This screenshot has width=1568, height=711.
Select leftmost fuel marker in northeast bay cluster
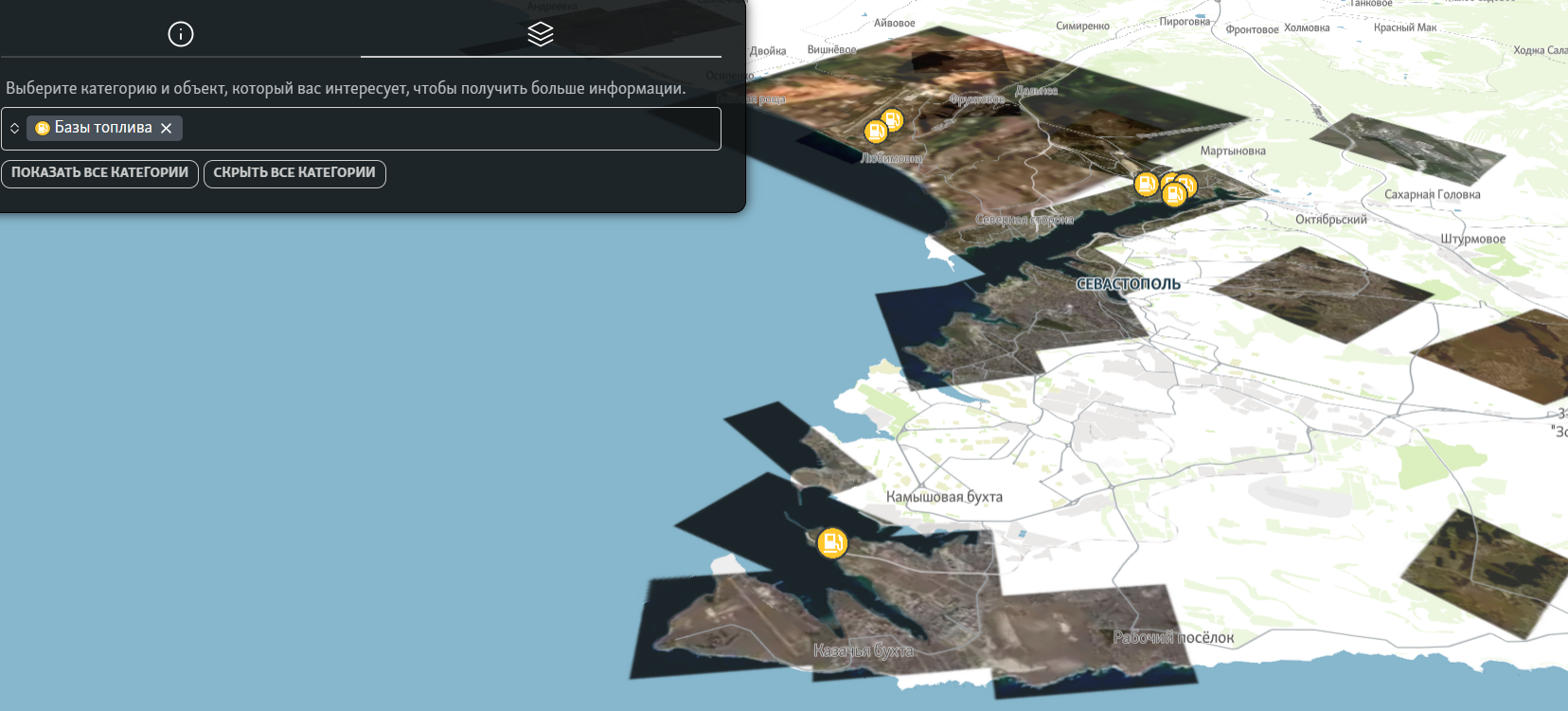(x=1146, y=183)
